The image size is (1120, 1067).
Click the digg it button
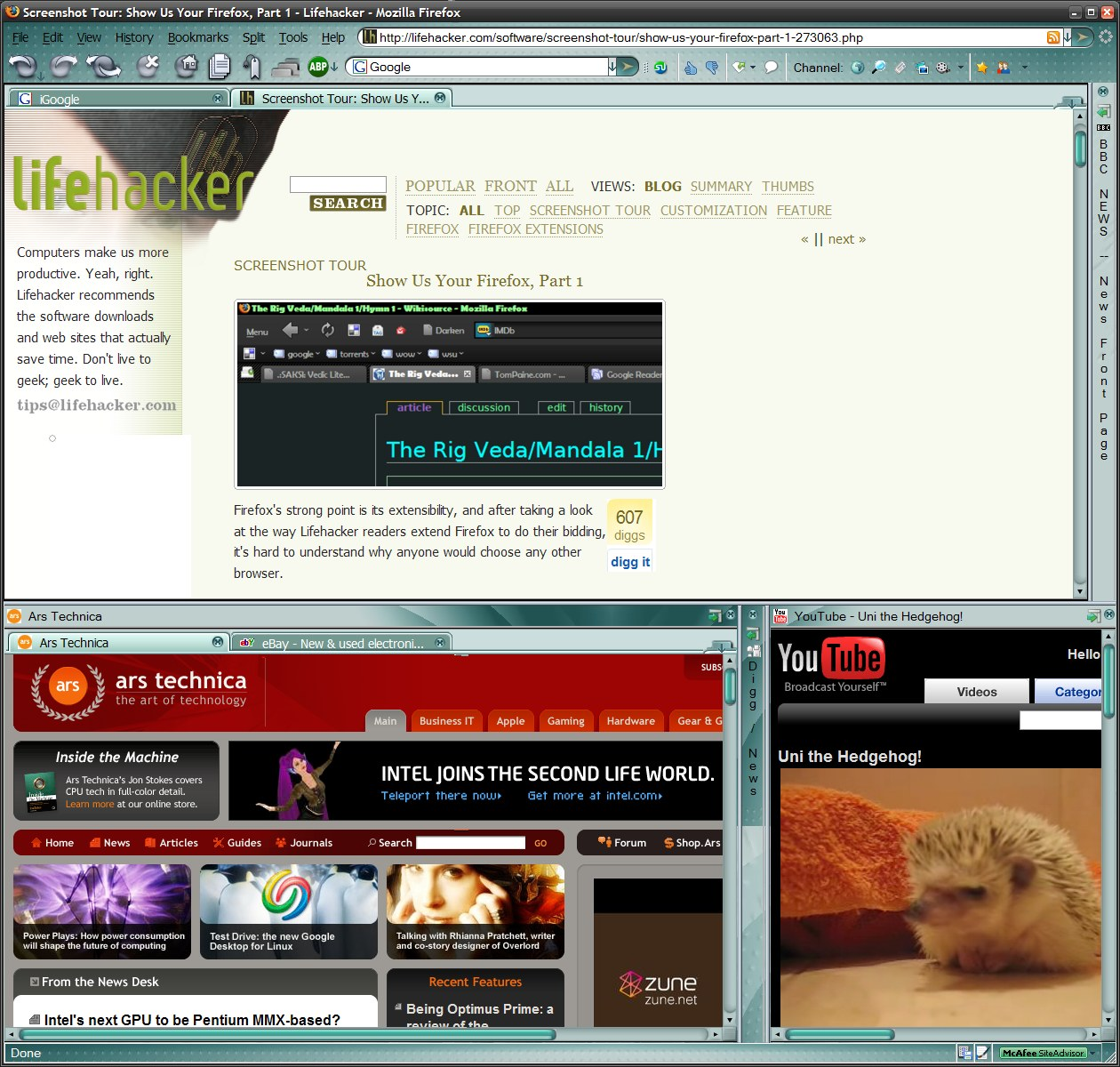pyautogui.click(x=630, y=562)
